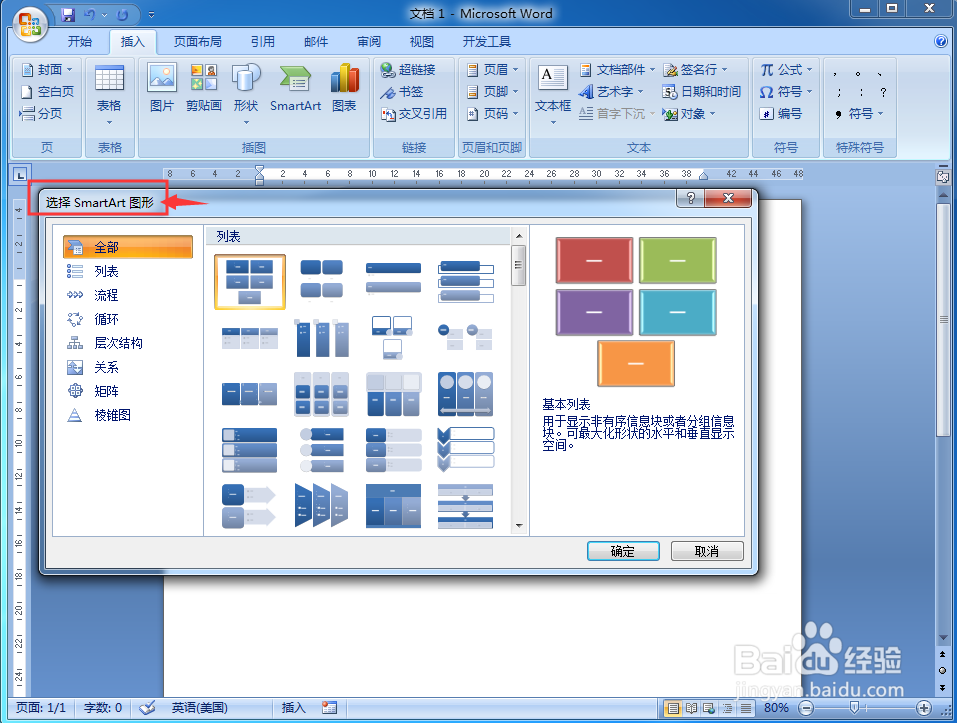This screenshot has height=723, width=957.
Task: Insert 日期和时间 date and time
Action: (x=702, y=92)
